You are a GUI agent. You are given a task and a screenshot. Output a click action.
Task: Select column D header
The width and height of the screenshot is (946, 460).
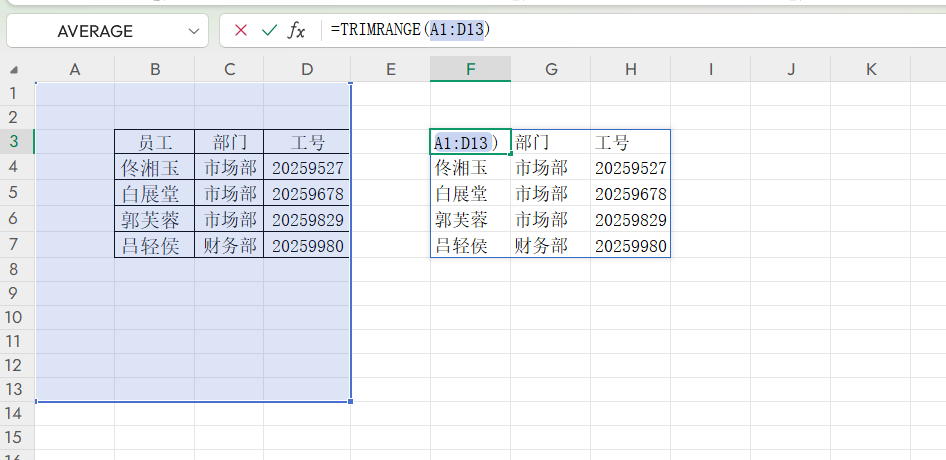point(307,69)
